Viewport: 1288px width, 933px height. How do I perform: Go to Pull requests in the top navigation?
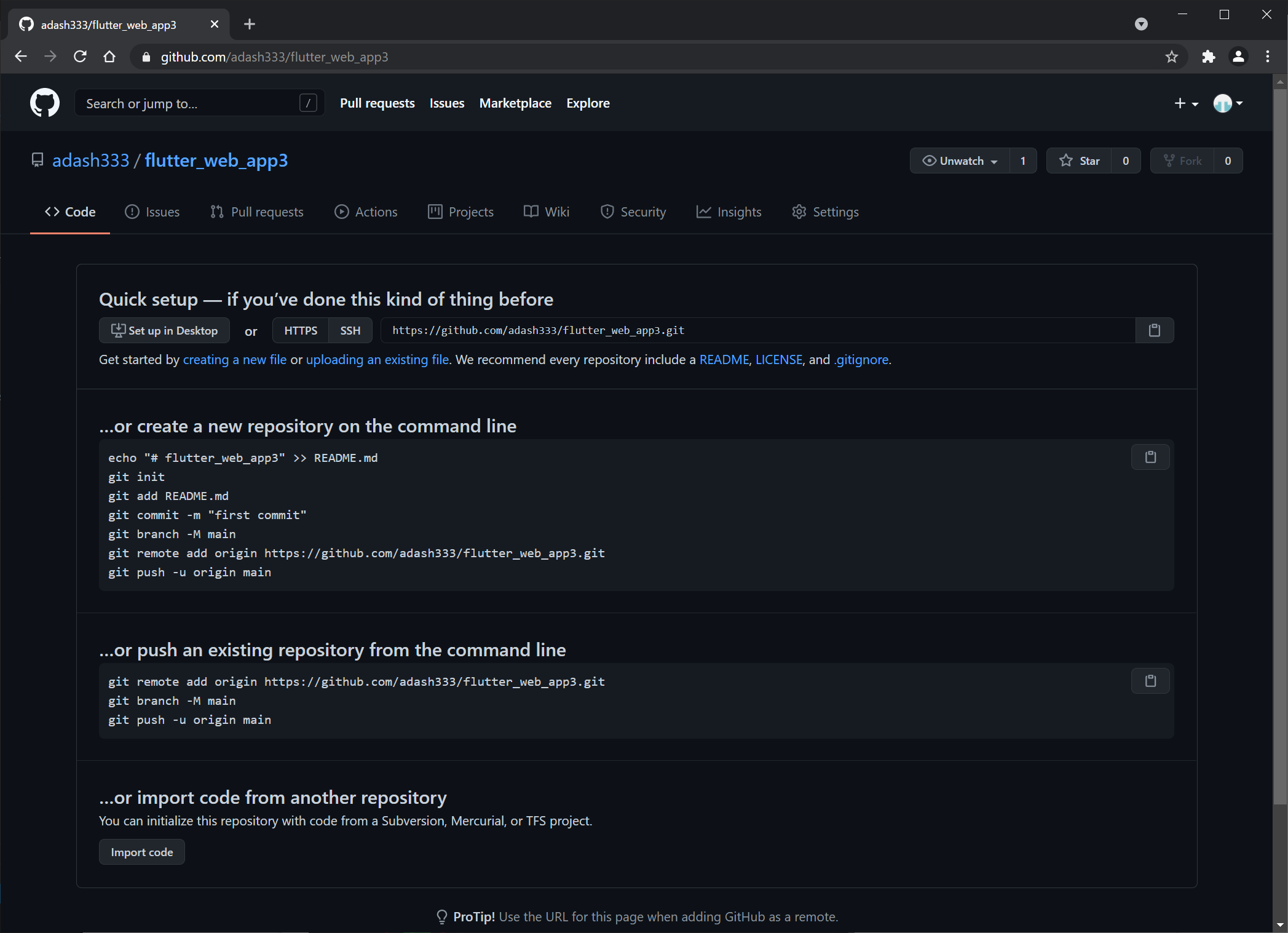click(x=377, y=103)
